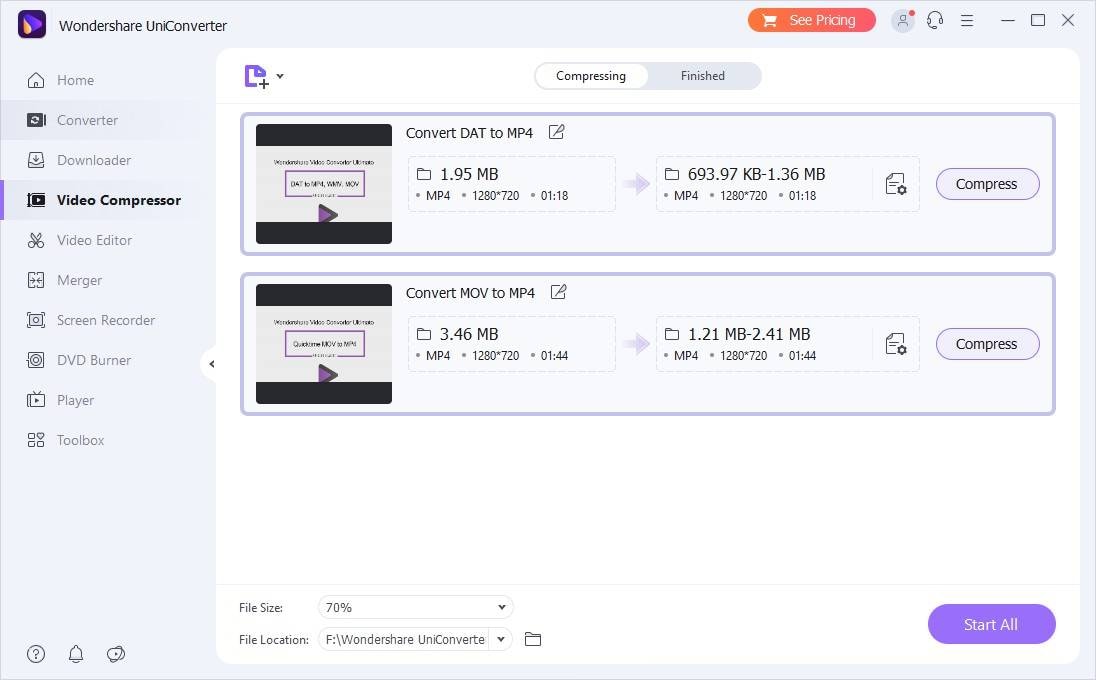Open the user account icon
1096x680 pixels.
click(x=902, y=21)
